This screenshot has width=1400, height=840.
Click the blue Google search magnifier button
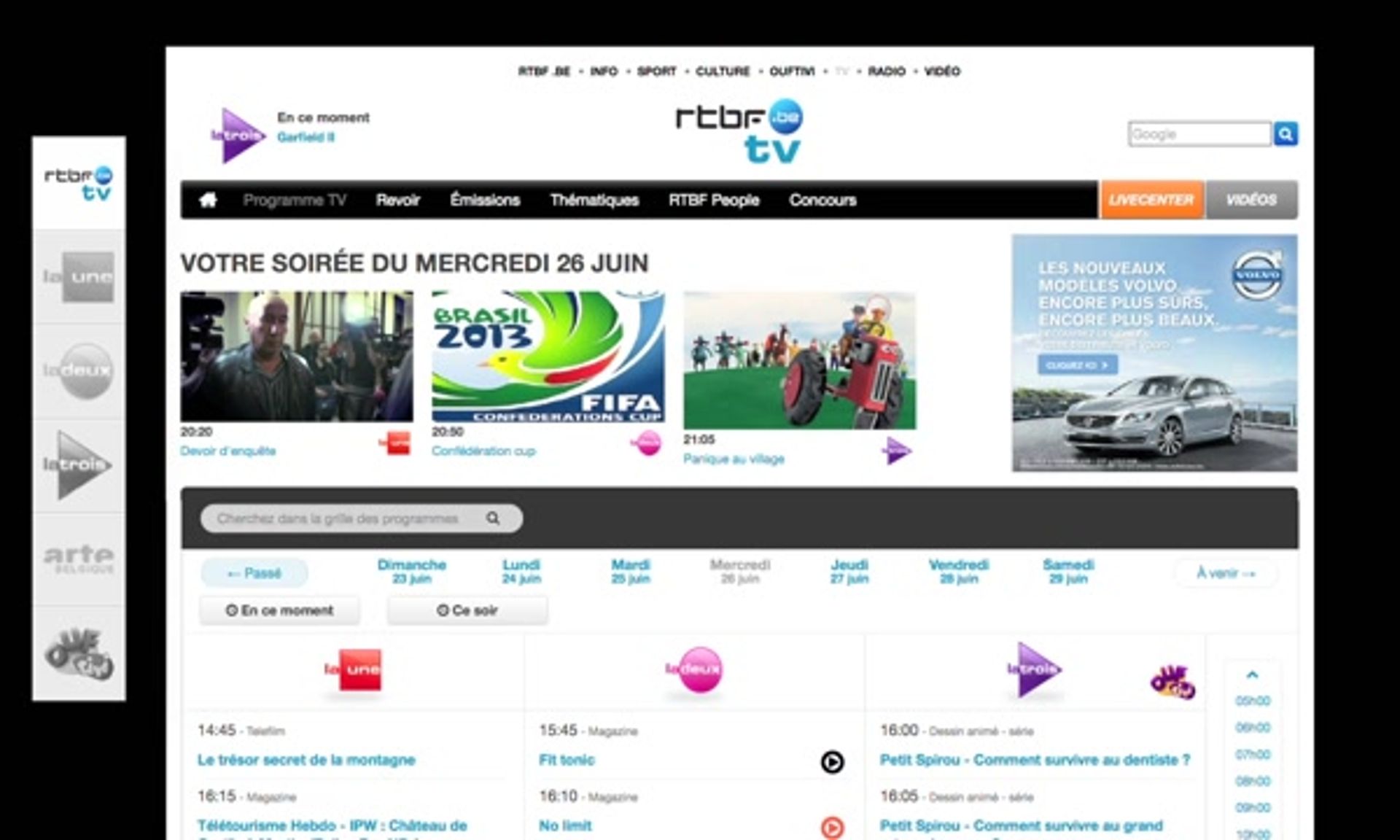pos(1286,134)
